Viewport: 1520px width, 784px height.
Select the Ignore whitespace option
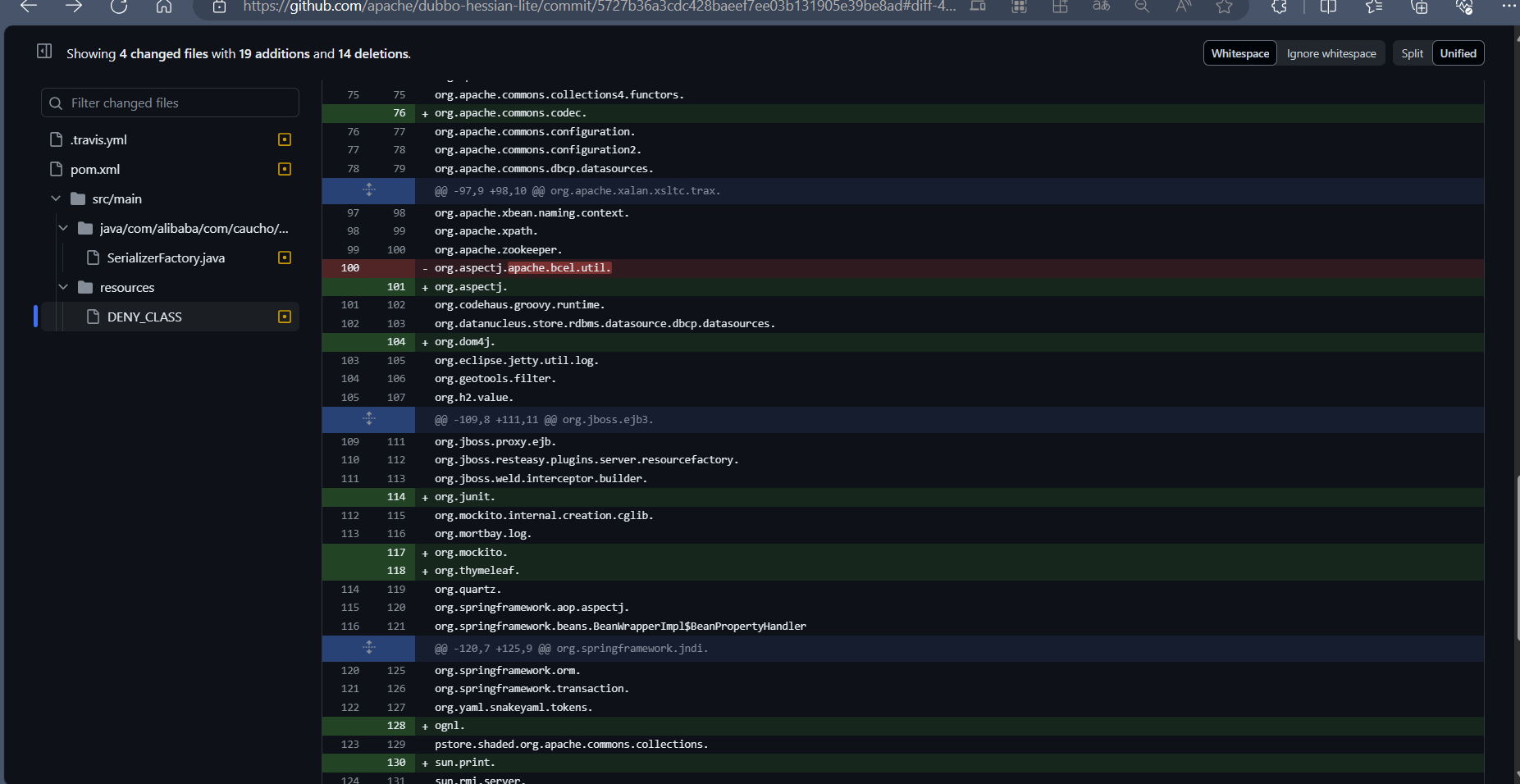click(1331, 53)
